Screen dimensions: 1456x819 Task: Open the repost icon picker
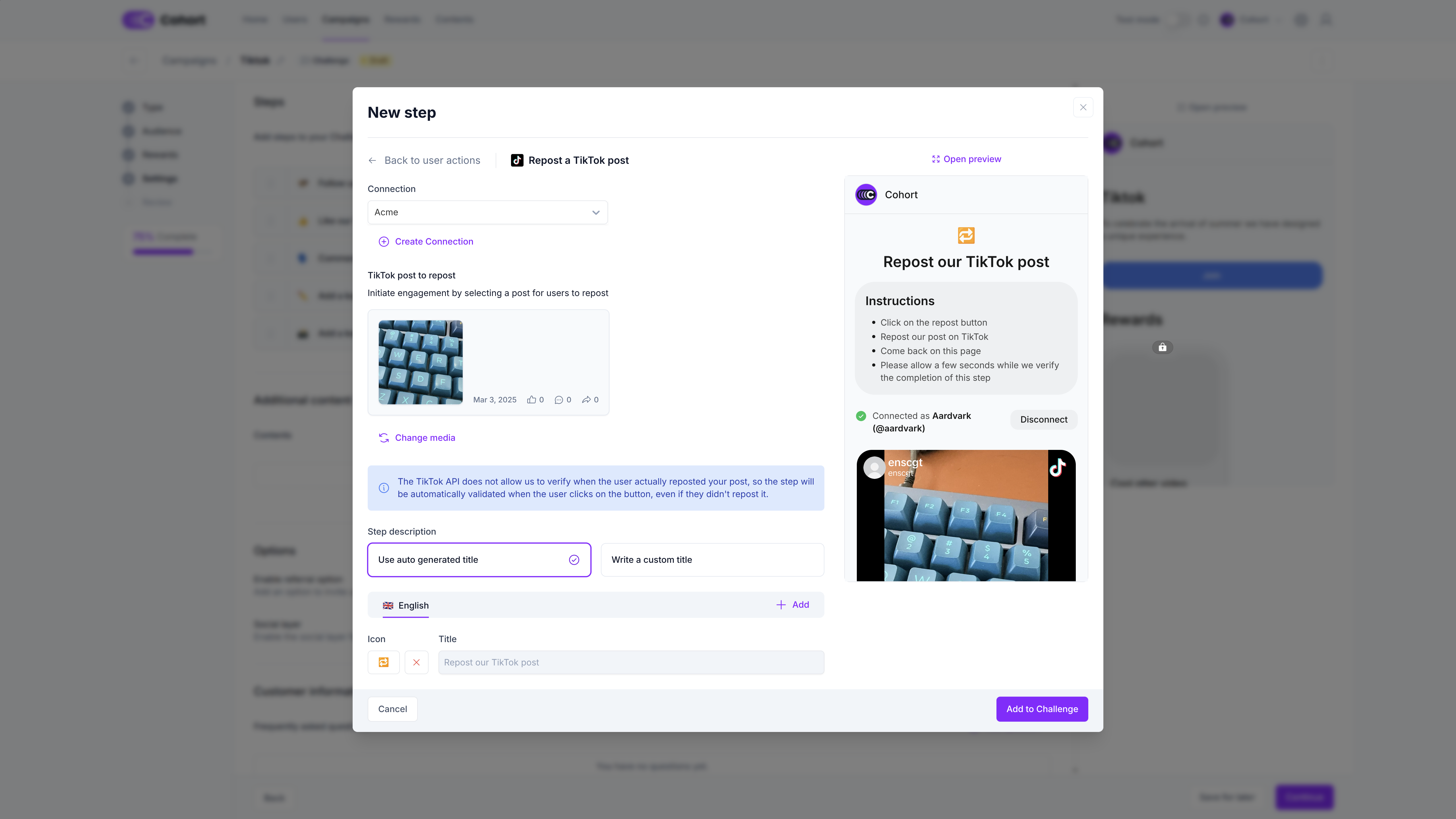[384, 662]
